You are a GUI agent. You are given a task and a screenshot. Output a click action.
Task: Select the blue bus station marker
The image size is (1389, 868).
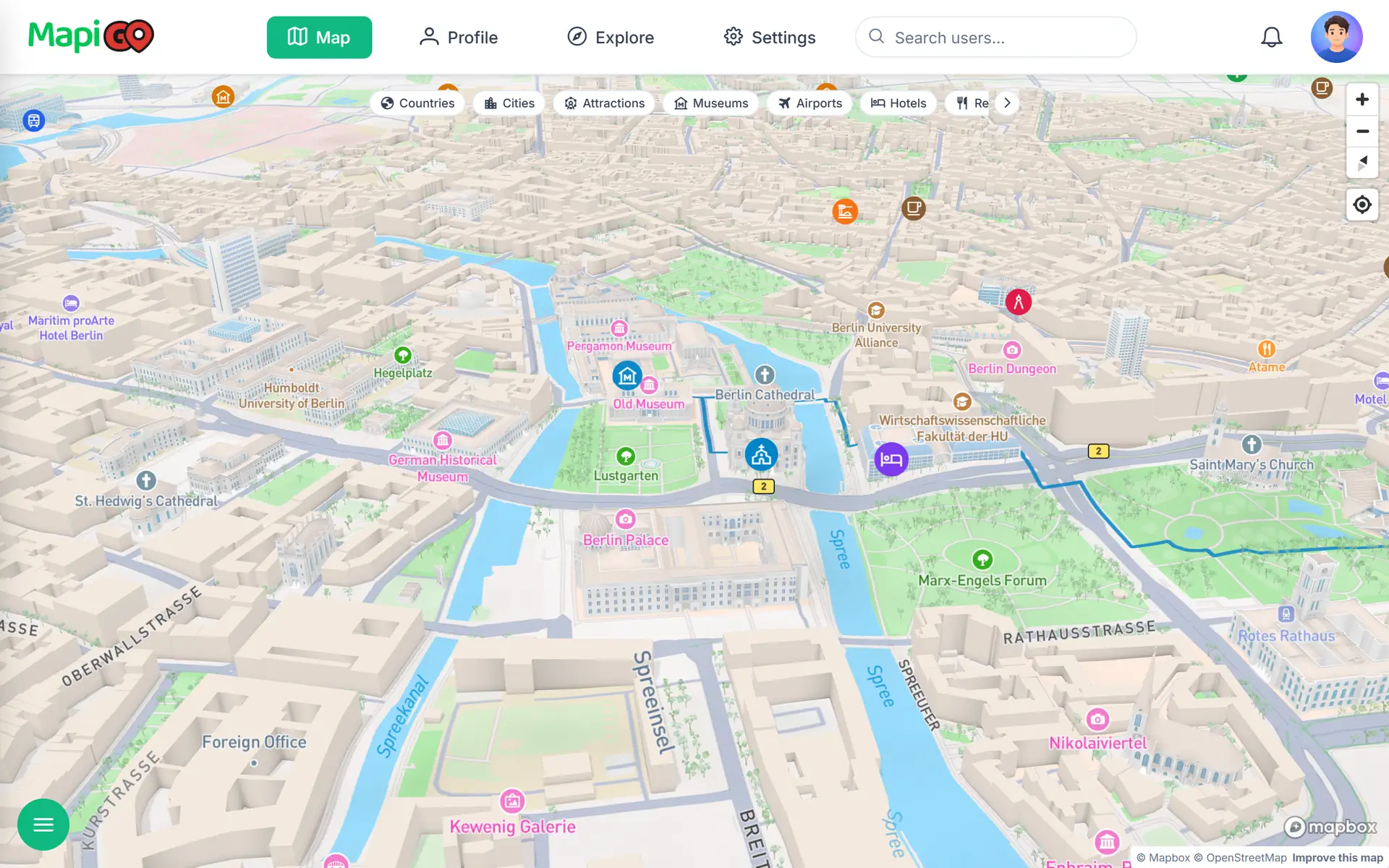(34, 120)
